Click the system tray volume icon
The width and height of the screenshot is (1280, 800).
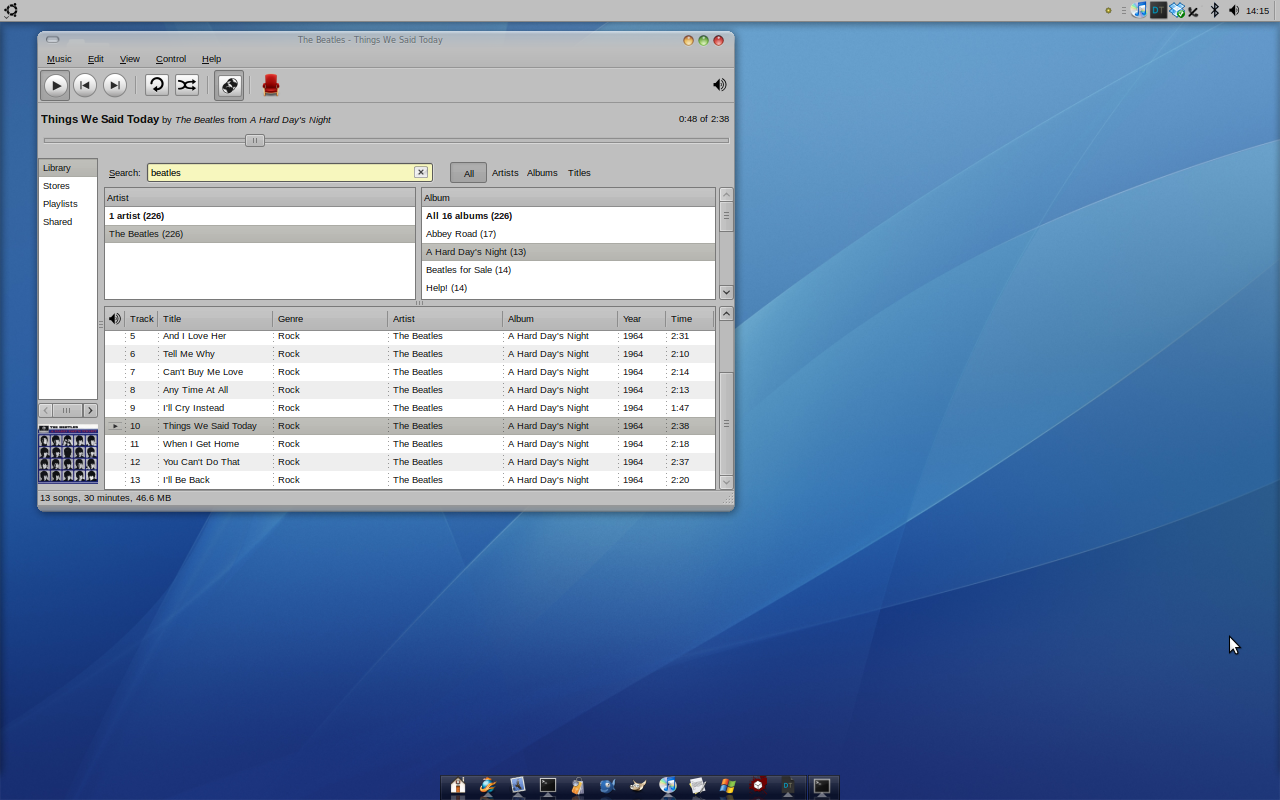1234,10
